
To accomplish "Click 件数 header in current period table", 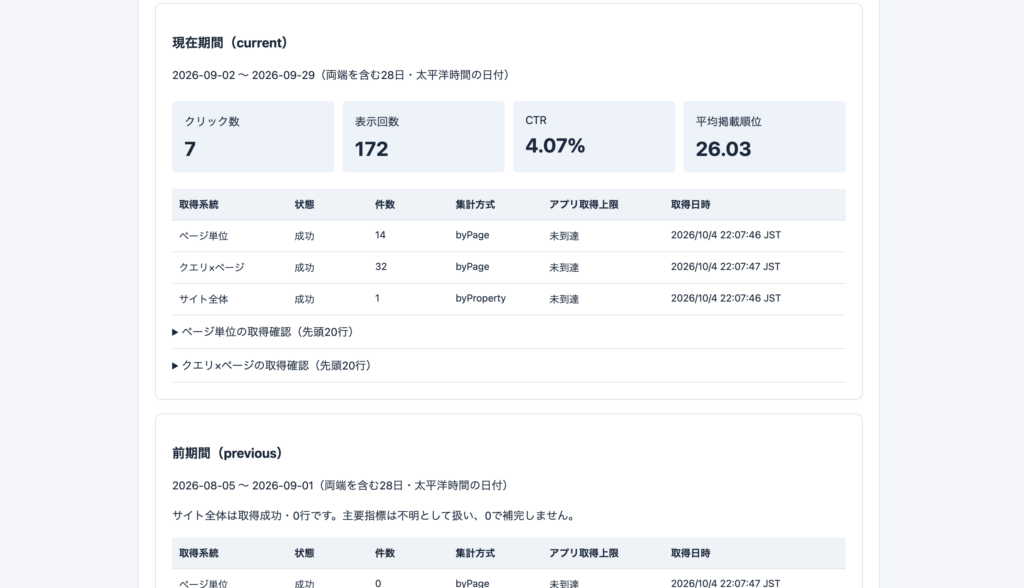I will click(x=385, y=204).
